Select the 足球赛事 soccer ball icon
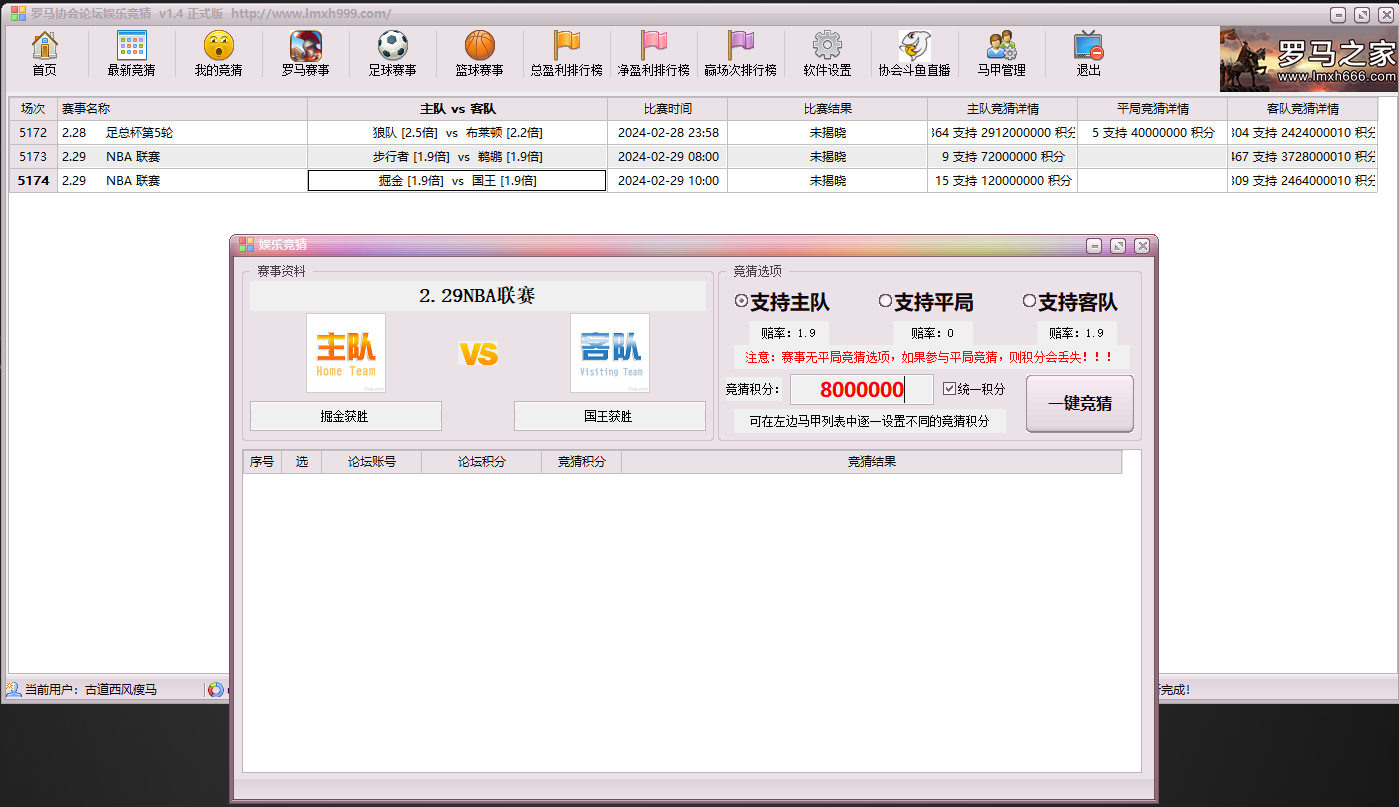 coord(392,46)
